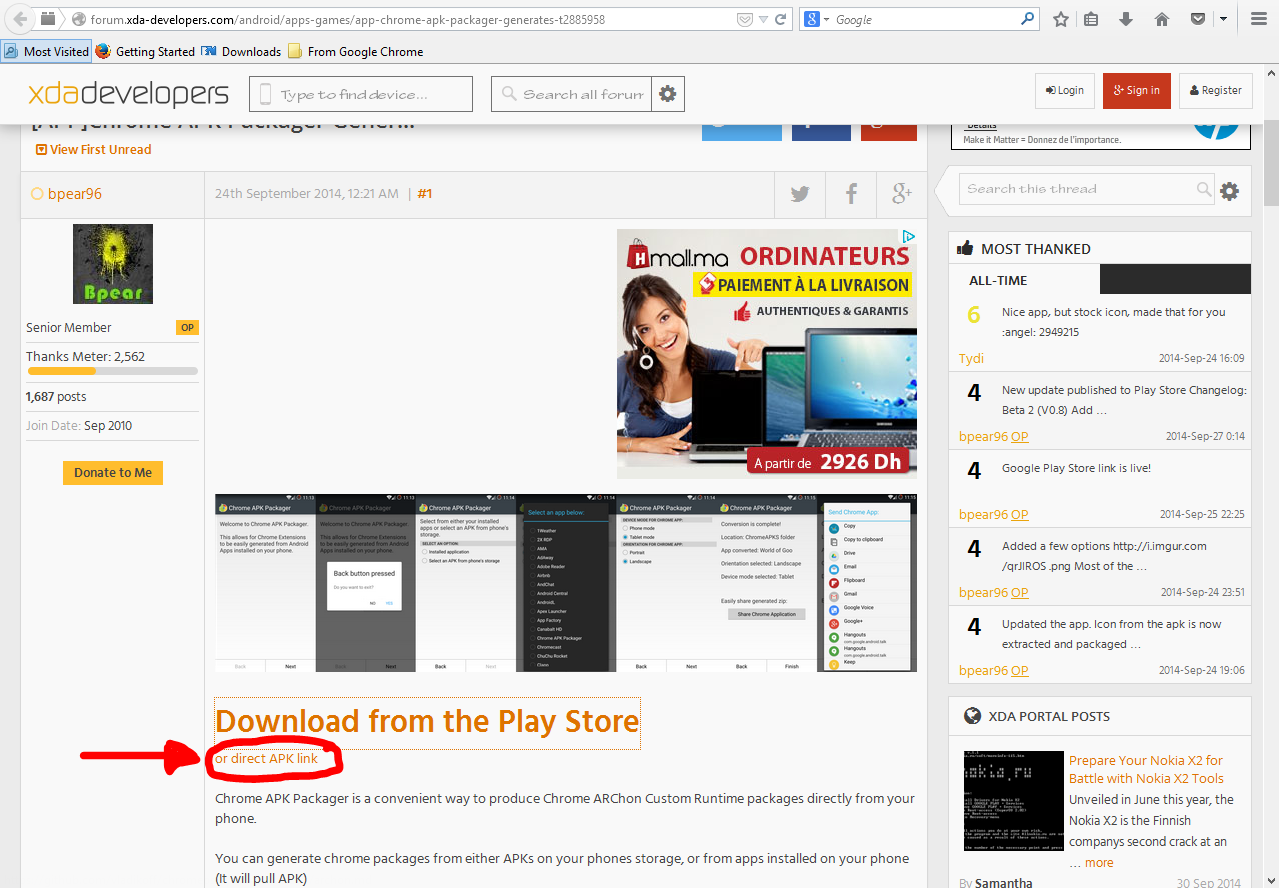1279x888 pixels.
Task: Open Updated the app. Icon from the apk post
Action: (x=1111, y=634)
